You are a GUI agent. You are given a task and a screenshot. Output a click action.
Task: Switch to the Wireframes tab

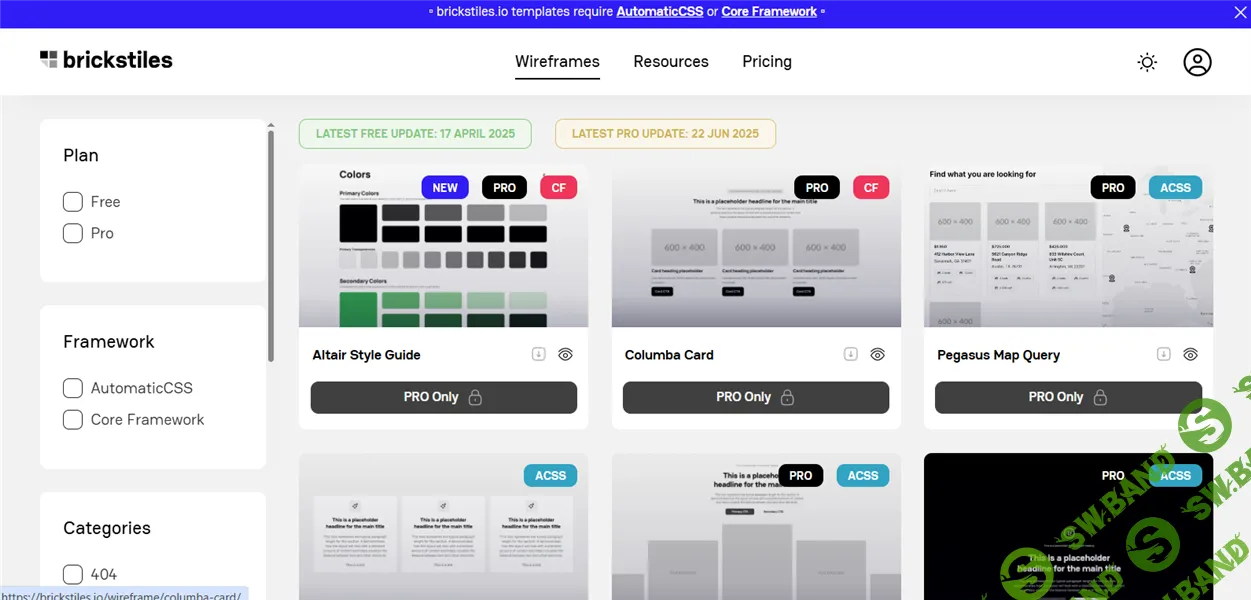point(557,61)
